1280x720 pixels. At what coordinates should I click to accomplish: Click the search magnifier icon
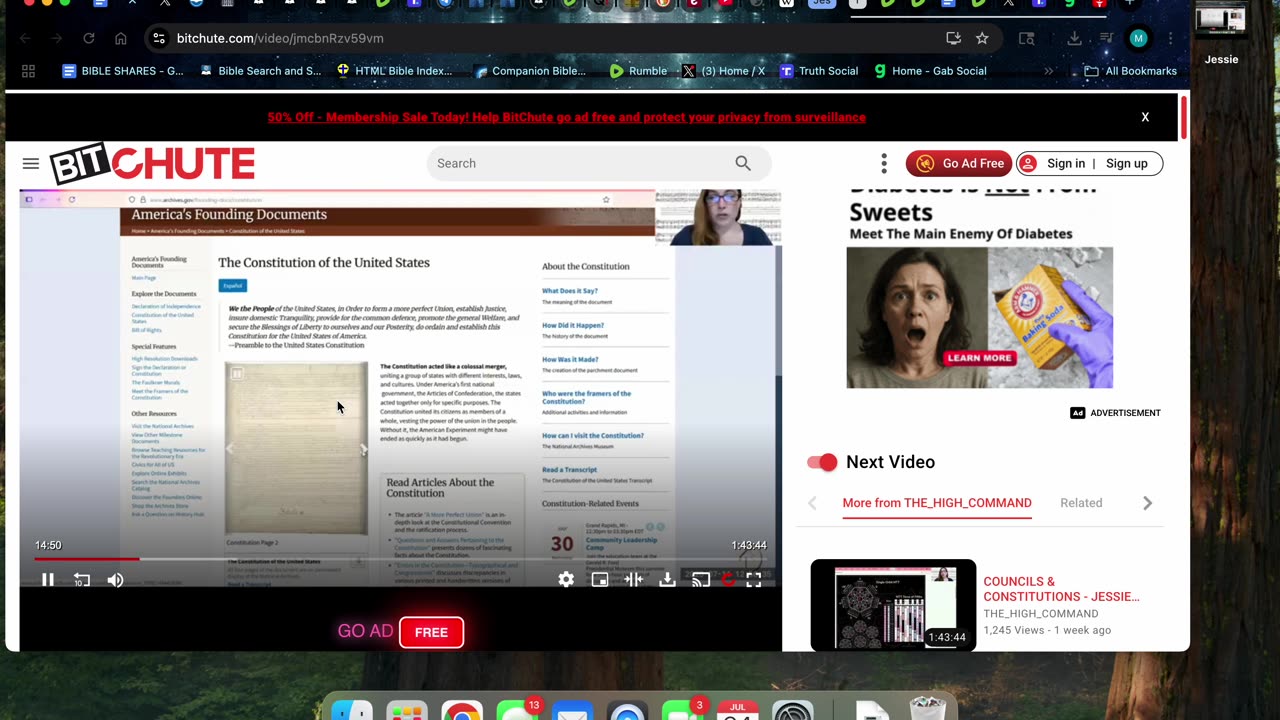(x=743, y=163)
